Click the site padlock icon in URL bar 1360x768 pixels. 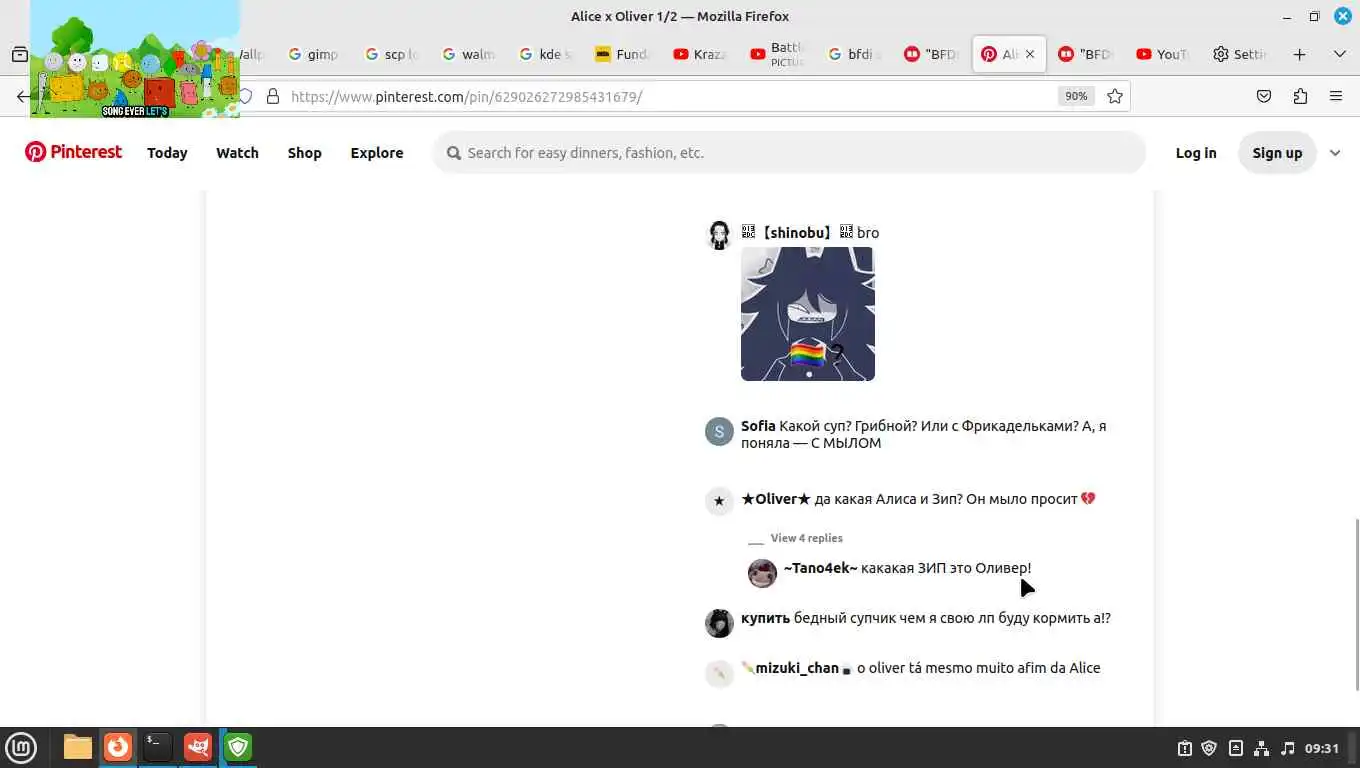(x=272, y=96)
